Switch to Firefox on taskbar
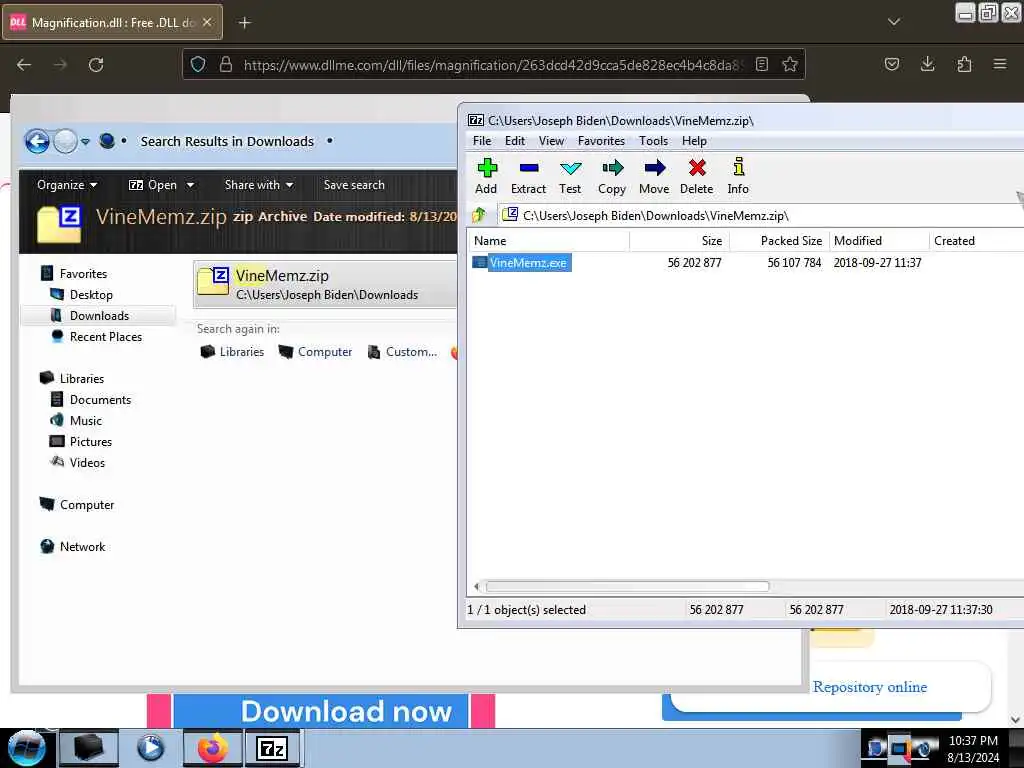The image size is (1024, 768). coord(212,748)
